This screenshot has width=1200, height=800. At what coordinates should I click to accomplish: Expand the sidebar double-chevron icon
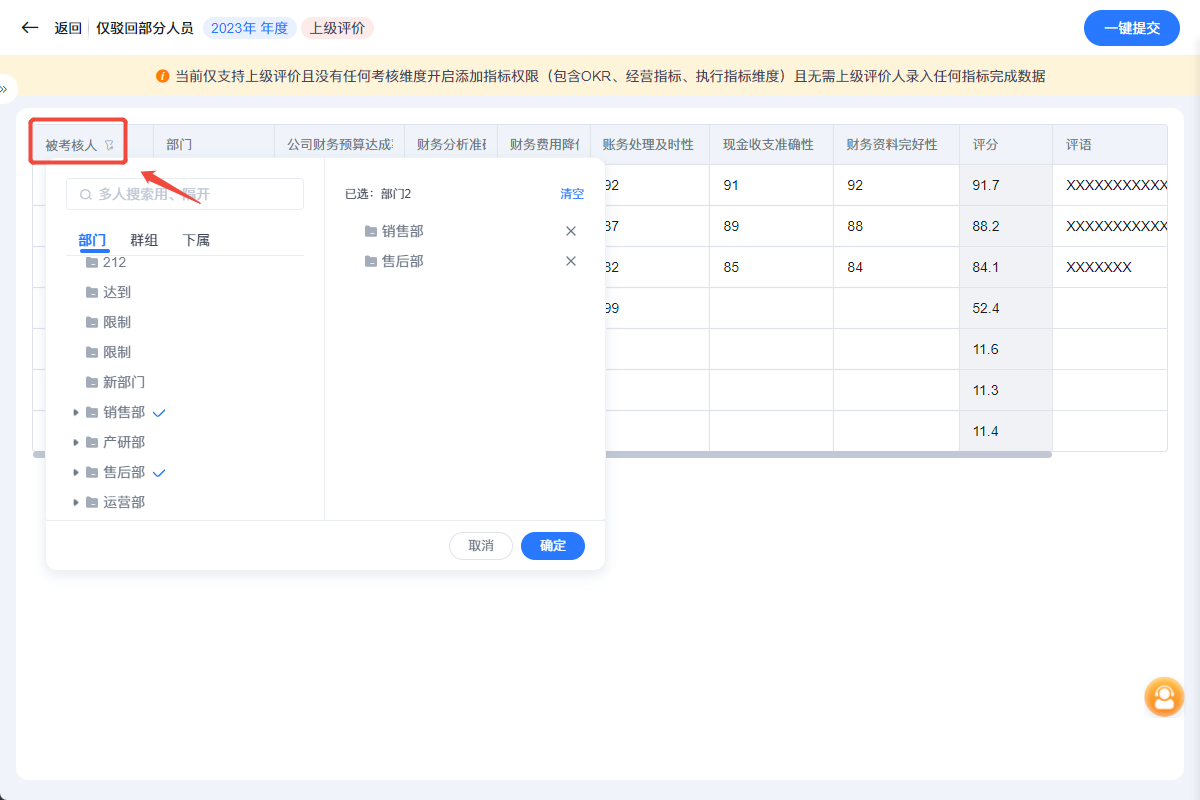(x=4, y=88)
